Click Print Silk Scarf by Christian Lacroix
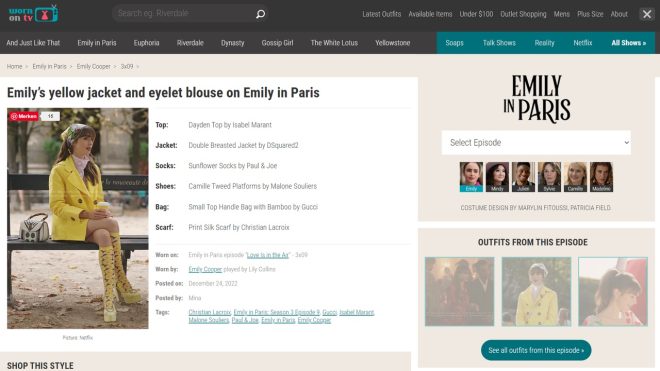Viewport: 660px width, 371px height. (239, 227)
